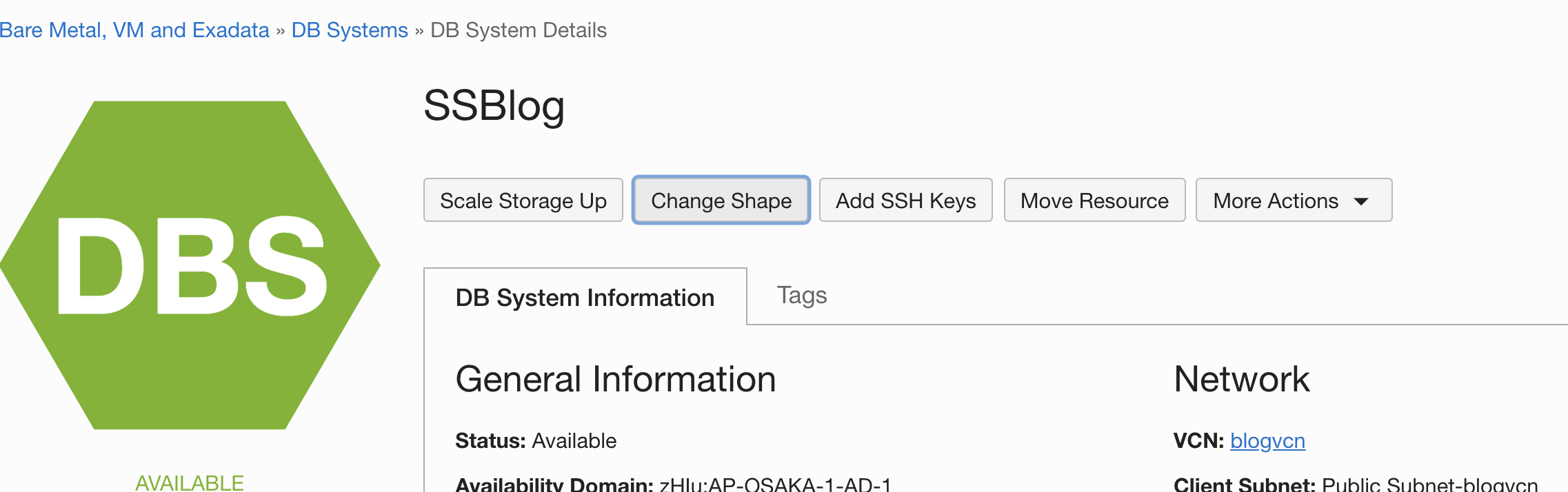Switch to the Tags tab
The image size is (1568, 492).
[801, 295]
